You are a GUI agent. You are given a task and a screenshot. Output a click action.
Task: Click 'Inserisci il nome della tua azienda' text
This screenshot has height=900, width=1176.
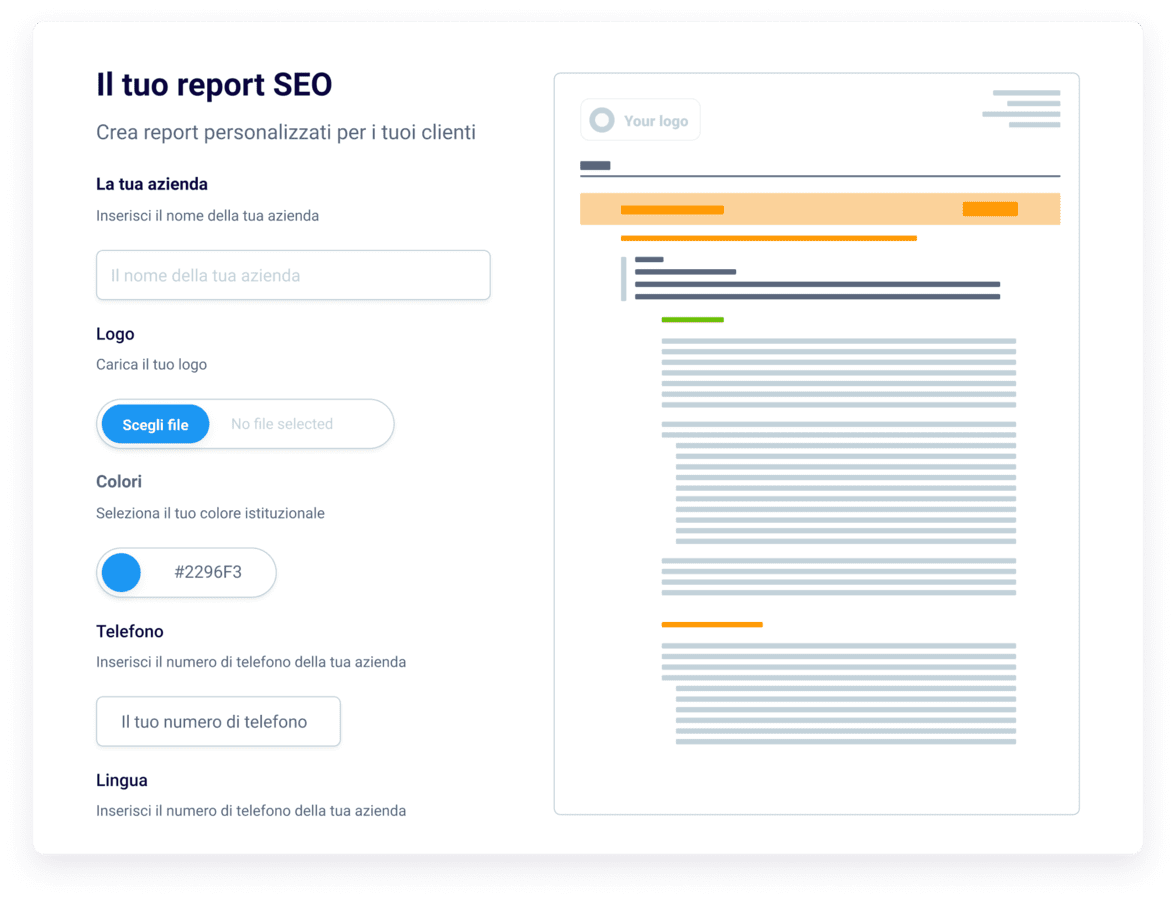coord(207,216)
